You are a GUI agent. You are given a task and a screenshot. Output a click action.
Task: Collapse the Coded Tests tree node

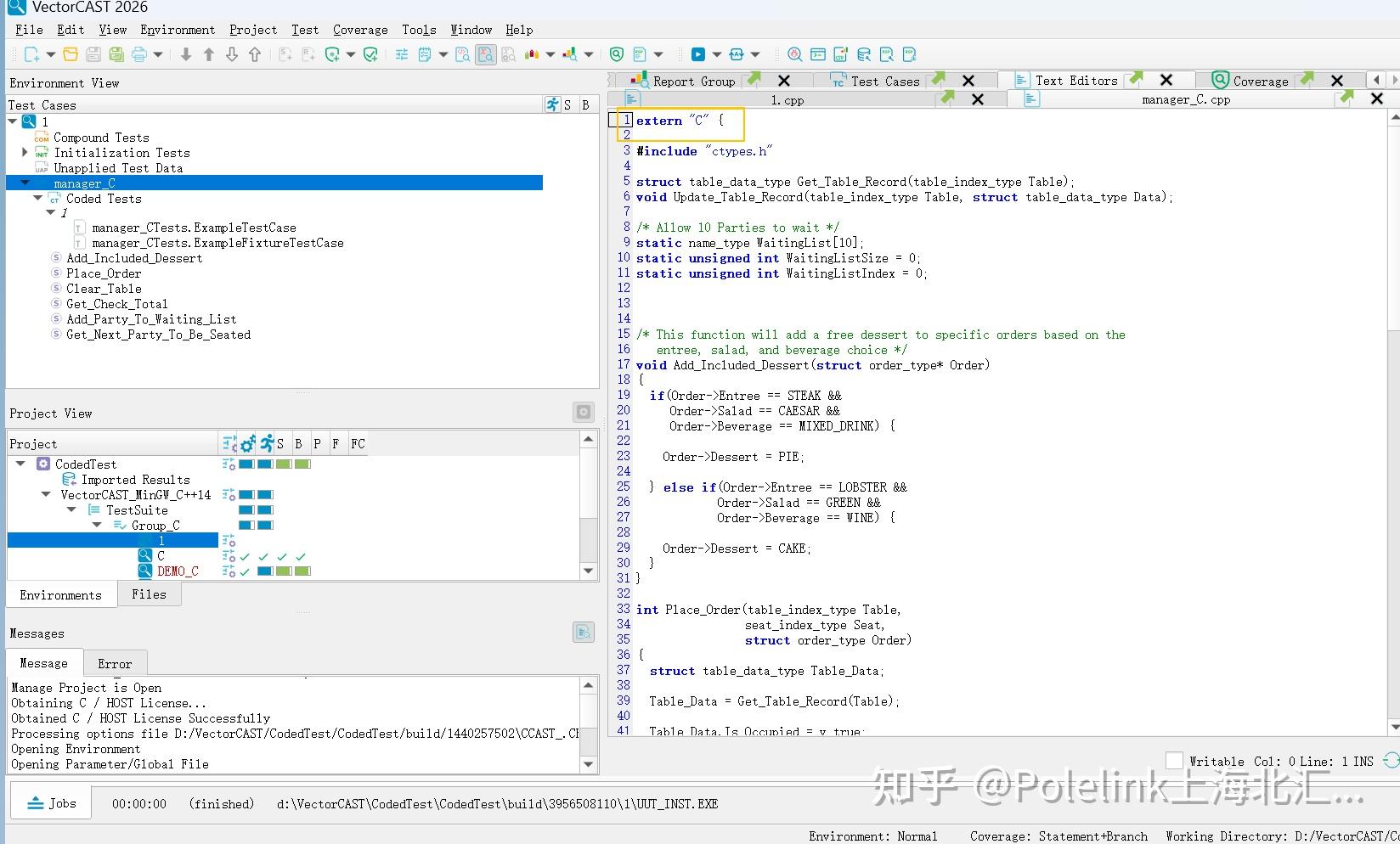(37, 198)
